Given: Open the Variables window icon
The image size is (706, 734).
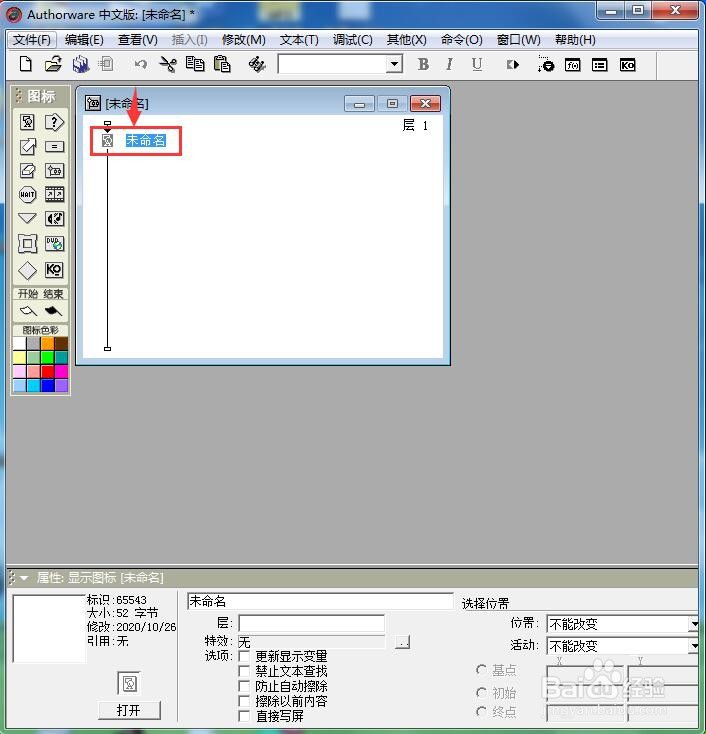Looking at the screenshot, I should point(600,65).
